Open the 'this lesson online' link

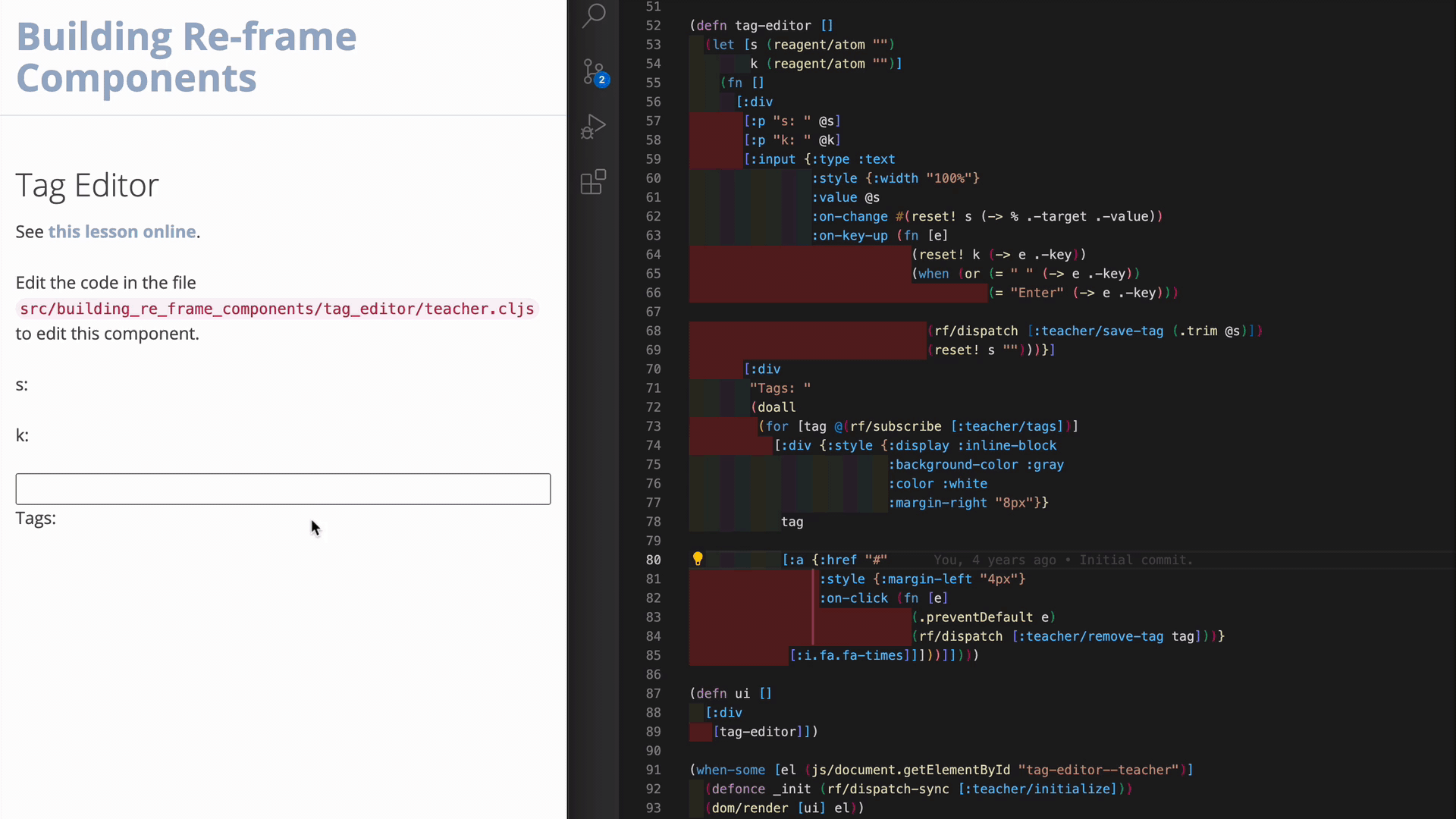(x=122, y=232)
